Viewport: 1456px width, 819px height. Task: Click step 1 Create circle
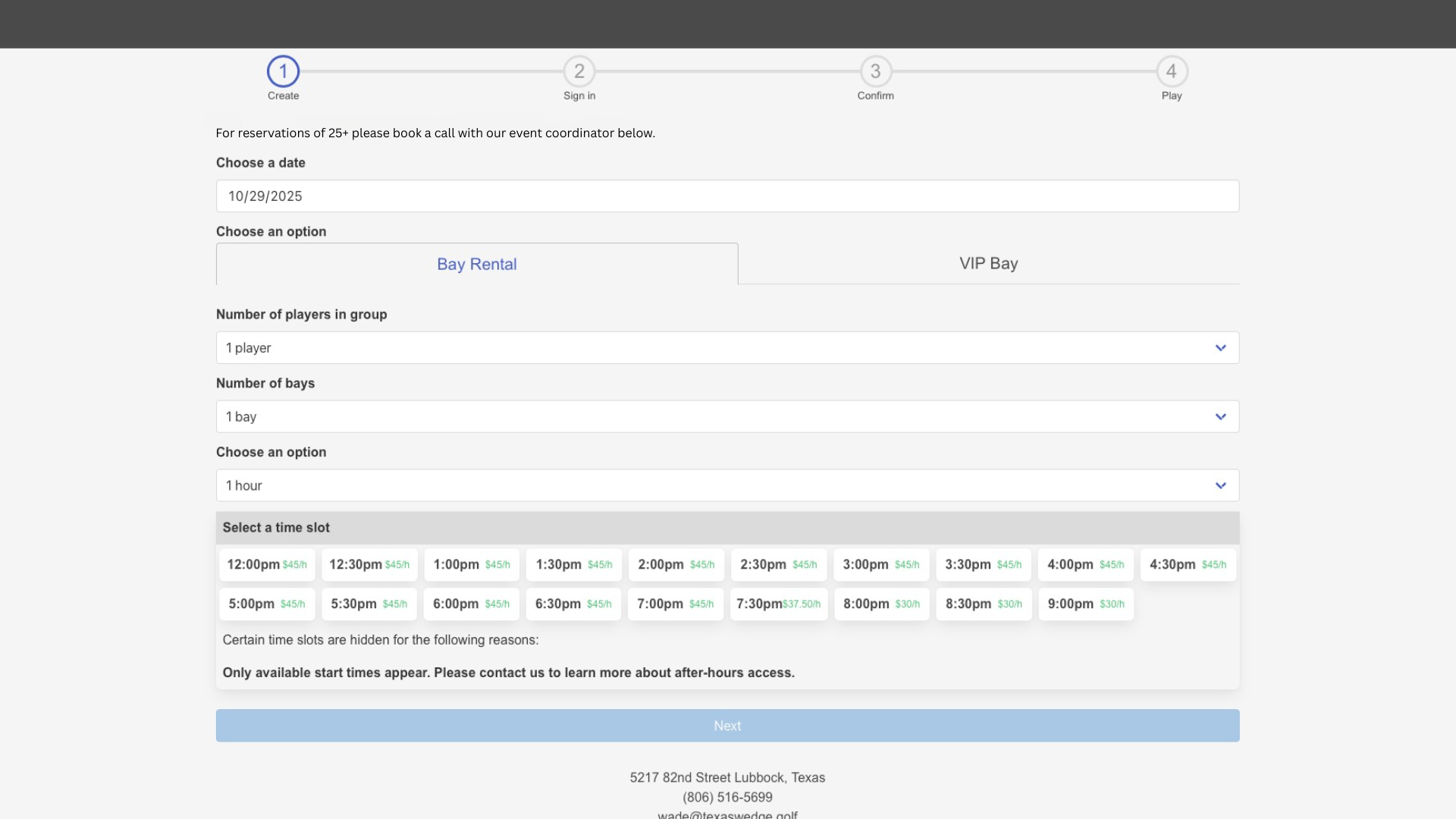coord(283,71)
